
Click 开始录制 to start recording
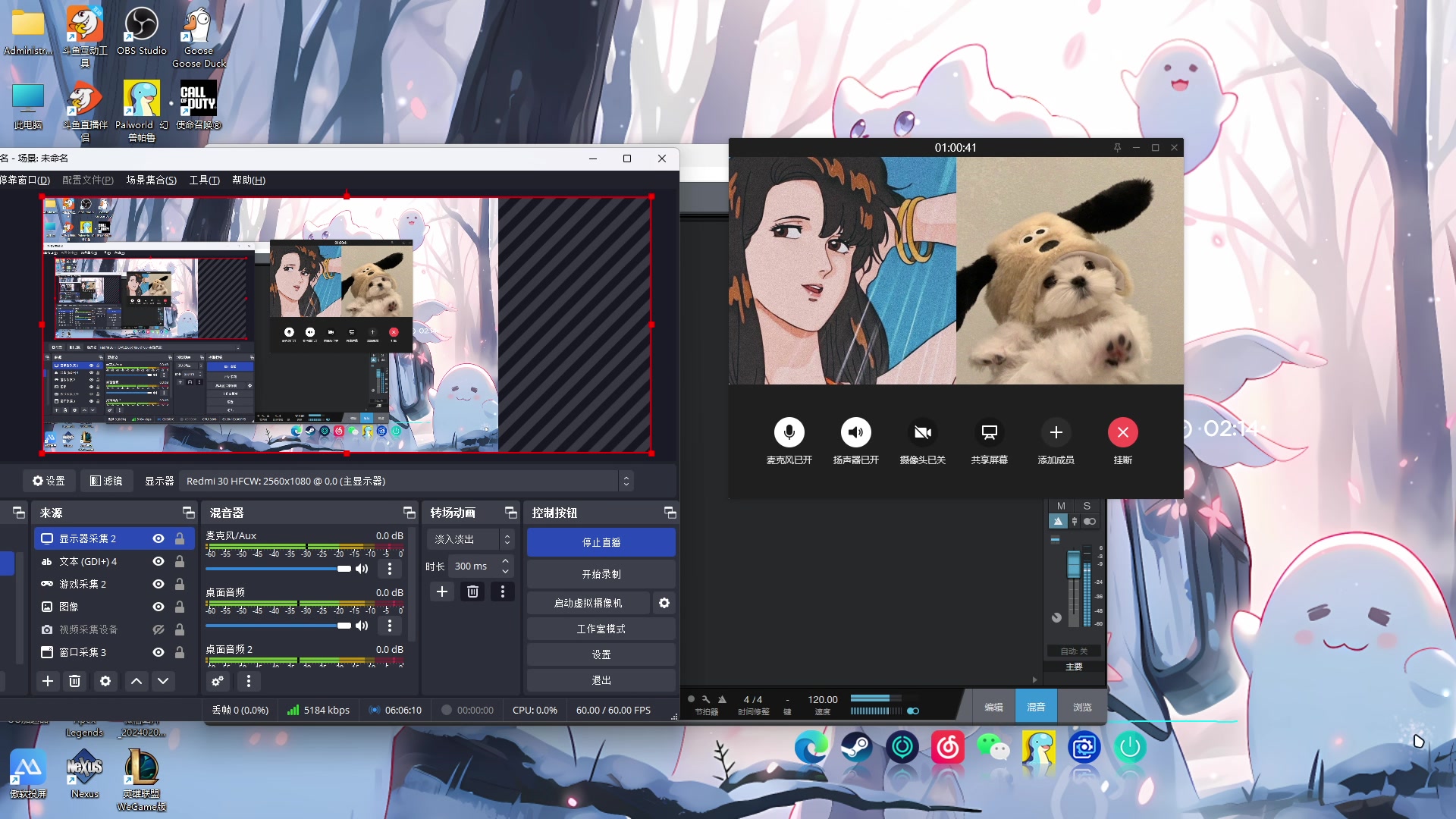pos(601,574)
